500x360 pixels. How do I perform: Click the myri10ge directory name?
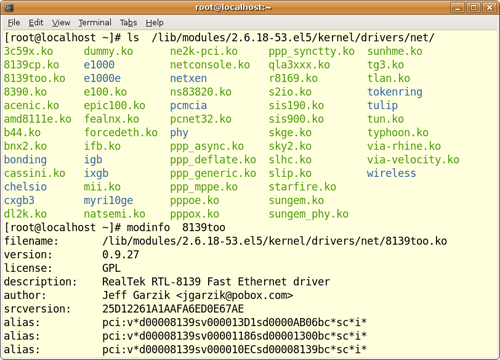coord(108,201)
